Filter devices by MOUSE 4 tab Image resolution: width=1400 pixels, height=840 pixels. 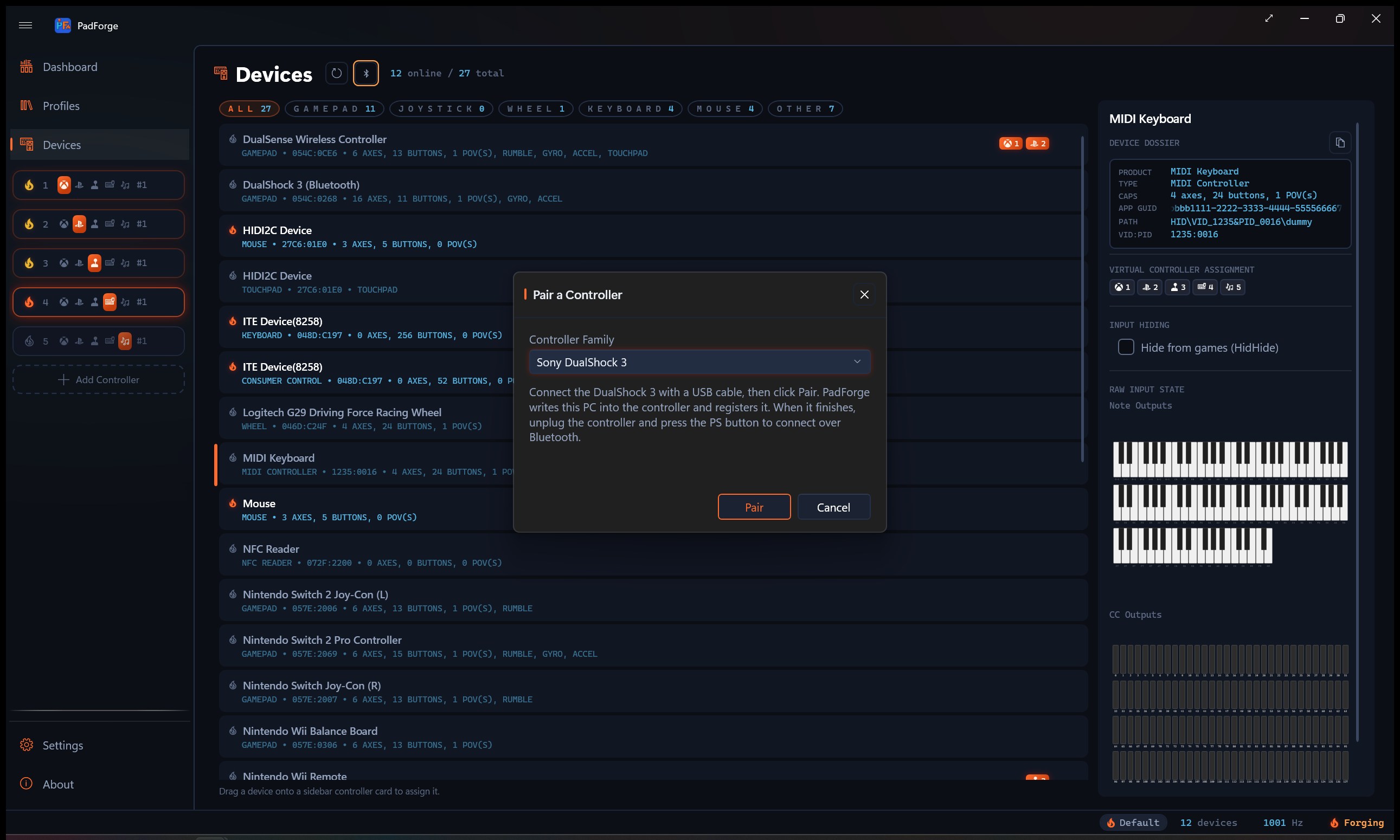tap(725, 109)
